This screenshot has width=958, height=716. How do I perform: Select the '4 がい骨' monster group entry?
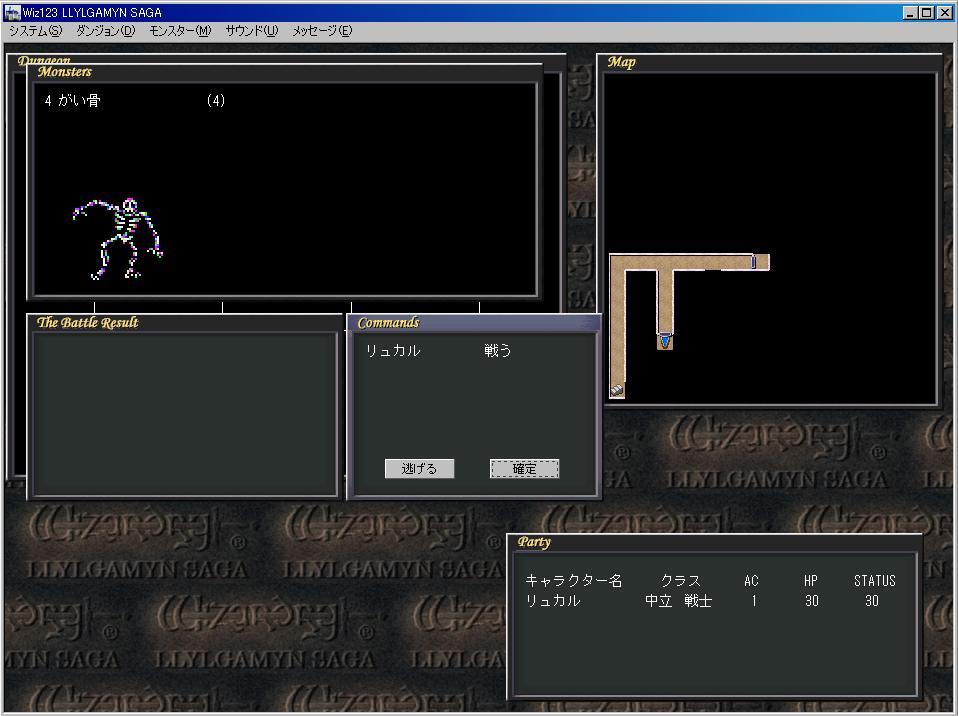(72, 100)
